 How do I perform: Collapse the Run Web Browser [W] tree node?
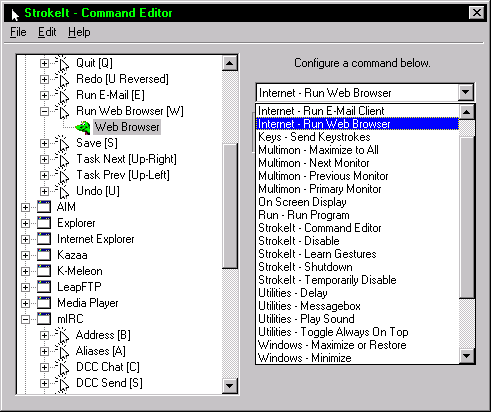(x=44, y=111)
